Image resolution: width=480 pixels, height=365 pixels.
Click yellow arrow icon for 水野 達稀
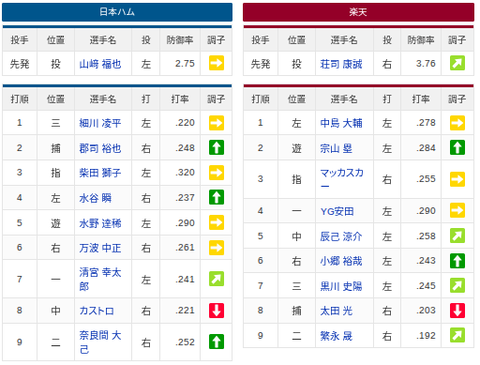216,223
